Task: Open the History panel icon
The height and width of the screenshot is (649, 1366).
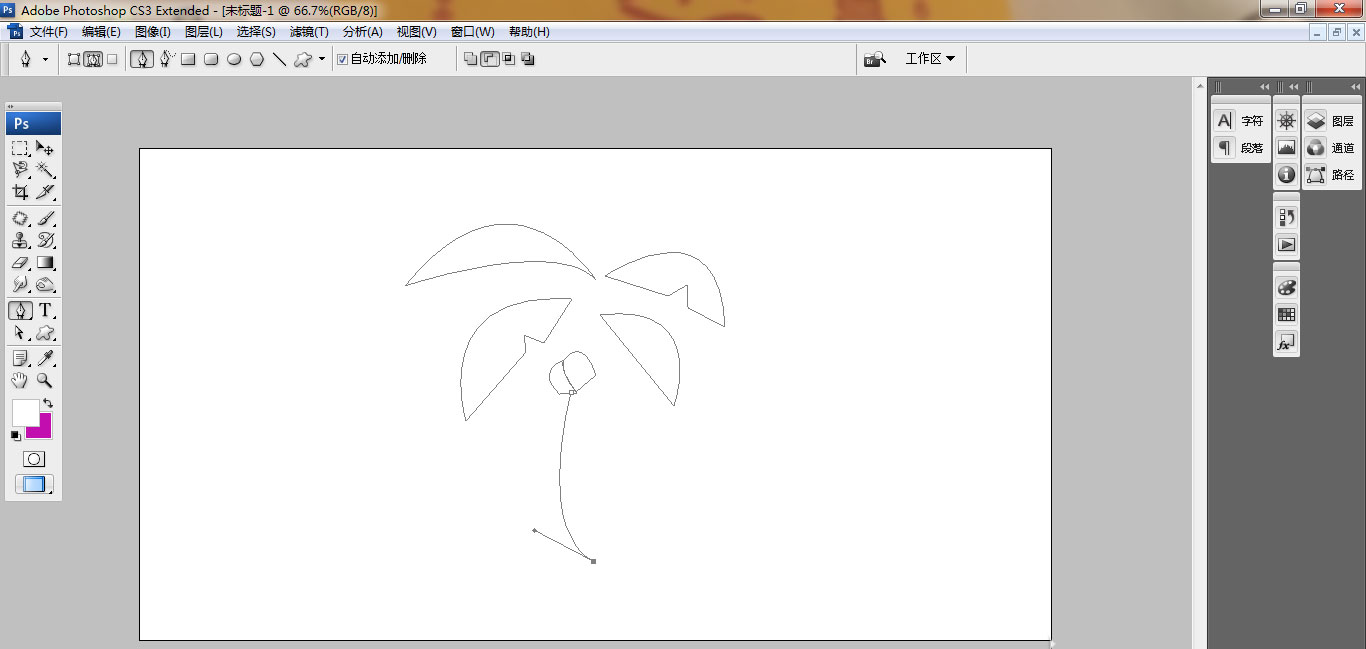Action: coord(1286,217)
